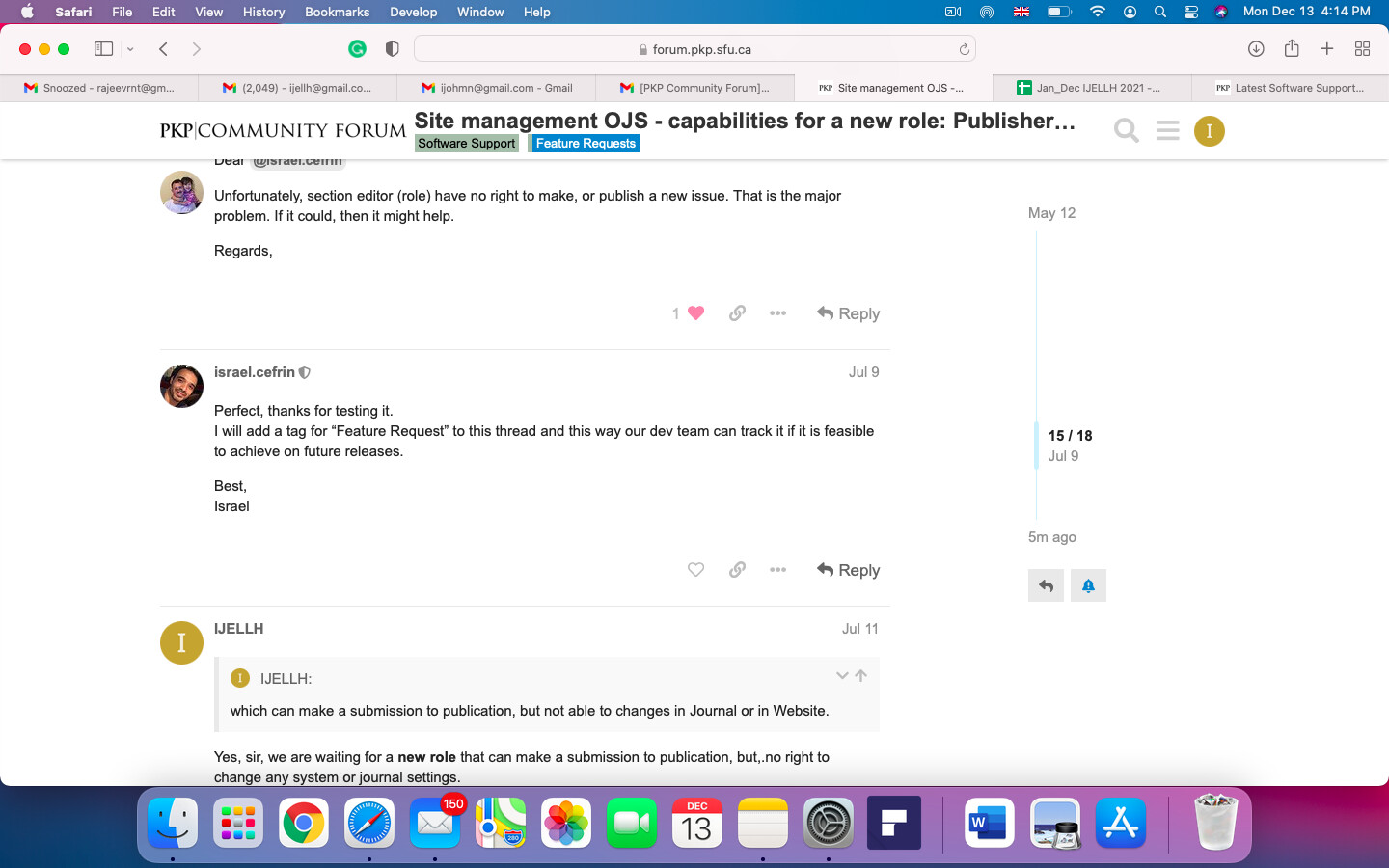
Task: Open Spotlight search in menu bar
Action: click(x=1160, y=12)
